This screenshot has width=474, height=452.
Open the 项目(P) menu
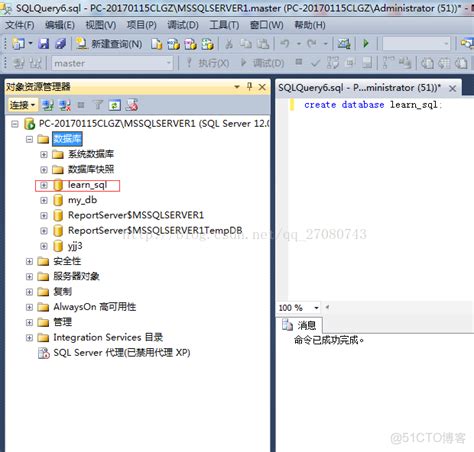142,25
